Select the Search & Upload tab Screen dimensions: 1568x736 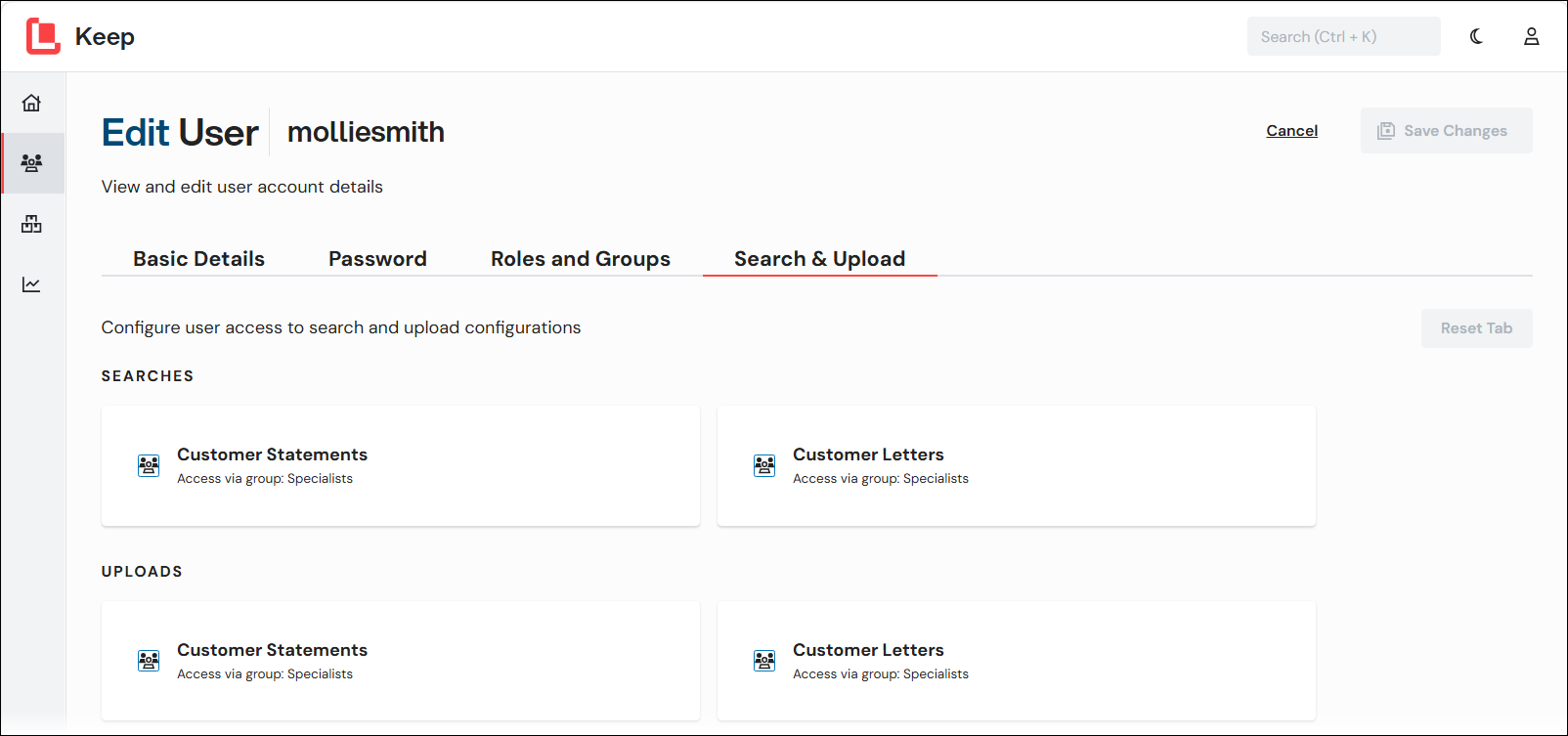820,259
